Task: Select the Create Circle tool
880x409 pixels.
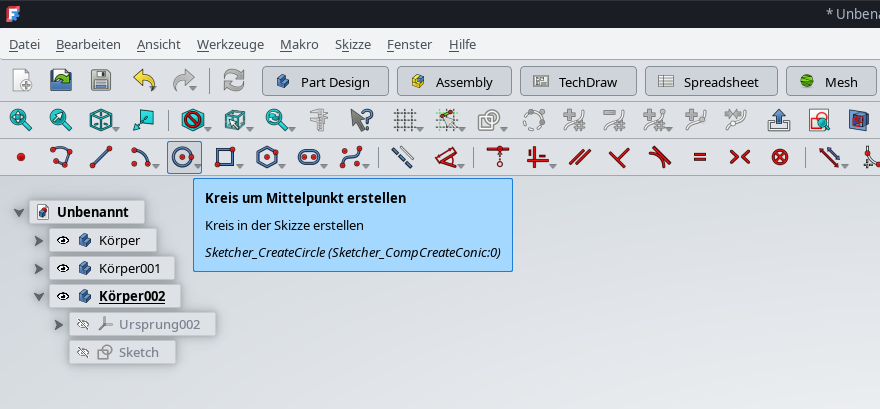Action: [x=181, y=157]
